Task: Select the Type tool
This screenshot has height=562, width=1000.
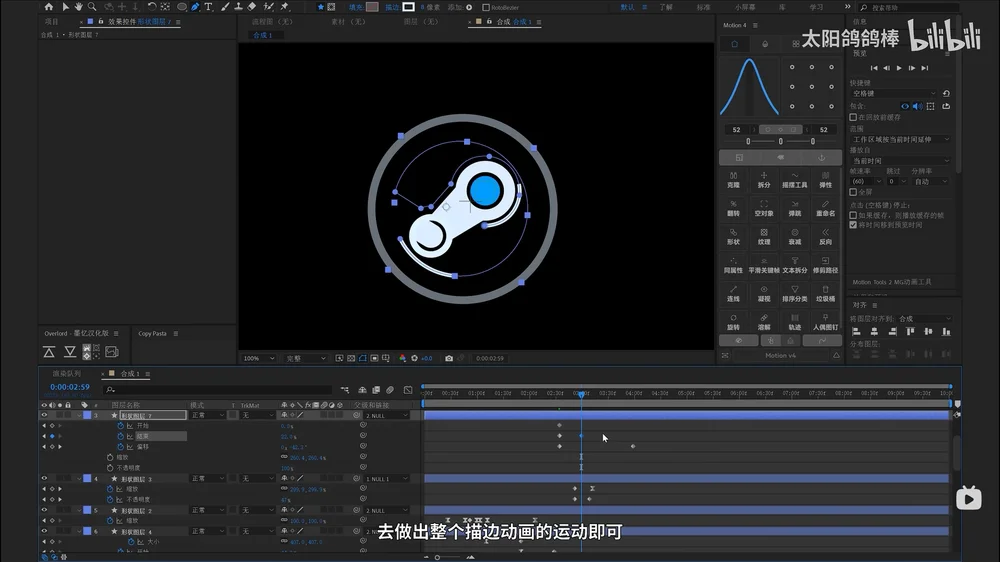Action: pyautogui.click(x=209, y=7)
